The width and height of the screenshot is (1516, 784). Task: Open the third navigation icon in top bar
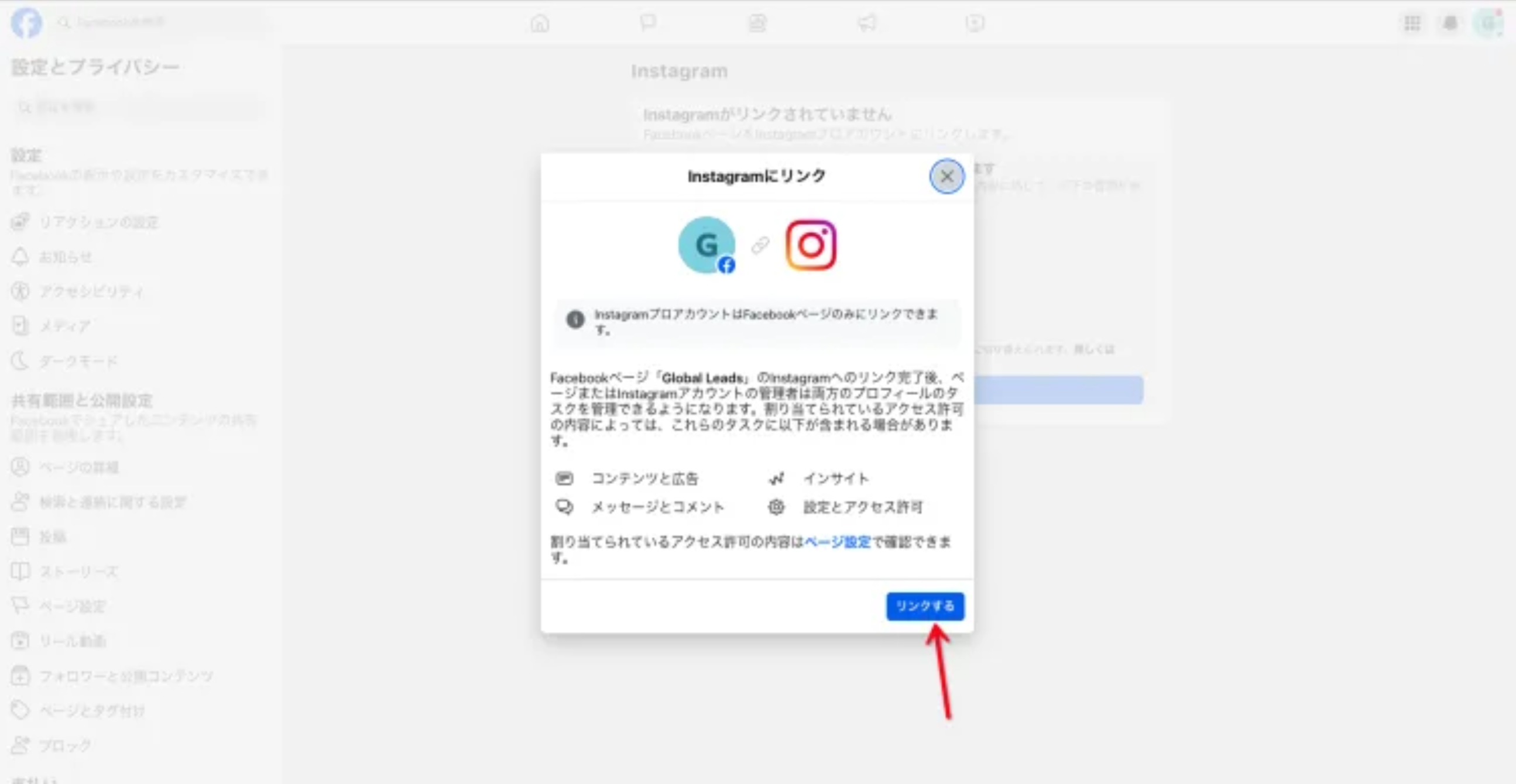pyautogui.click(x=757, y=23)
